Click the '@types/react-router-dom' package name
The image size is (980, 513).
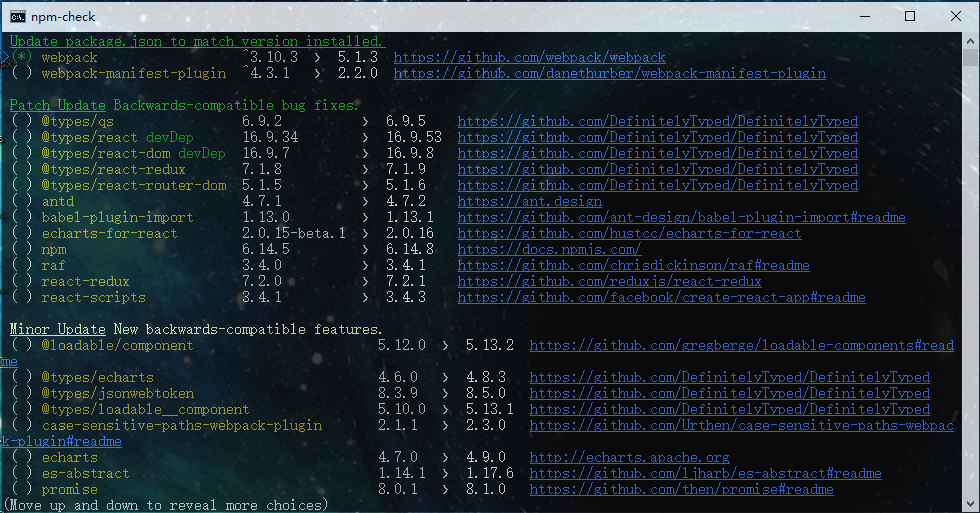(x=134, y=185)
